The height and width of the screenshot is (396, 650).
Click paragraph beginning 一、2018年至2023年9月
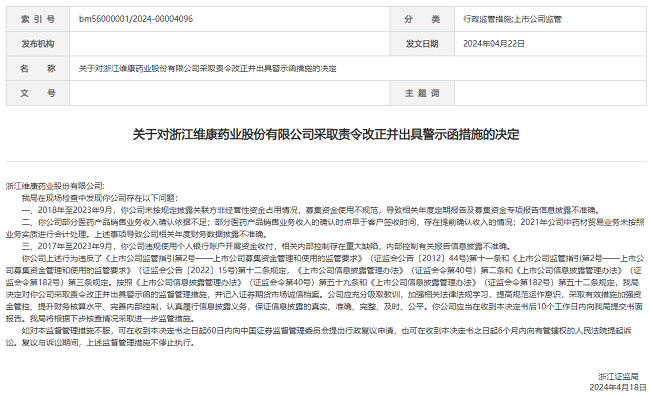310,210
